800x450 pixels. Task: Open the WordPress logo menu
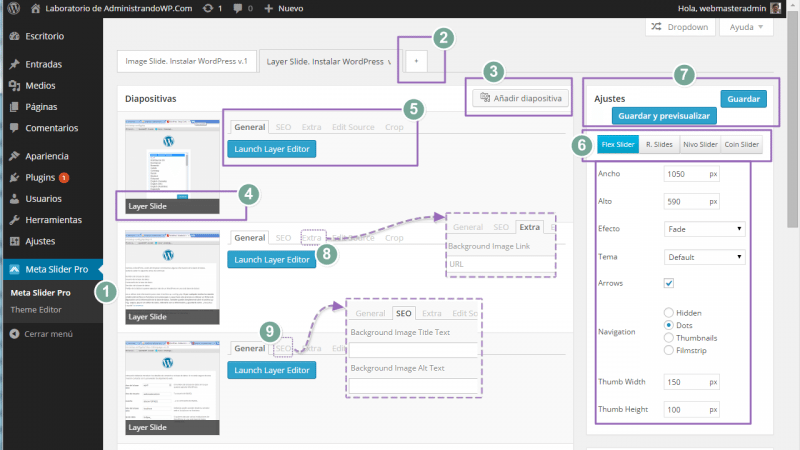coord(14,8)
